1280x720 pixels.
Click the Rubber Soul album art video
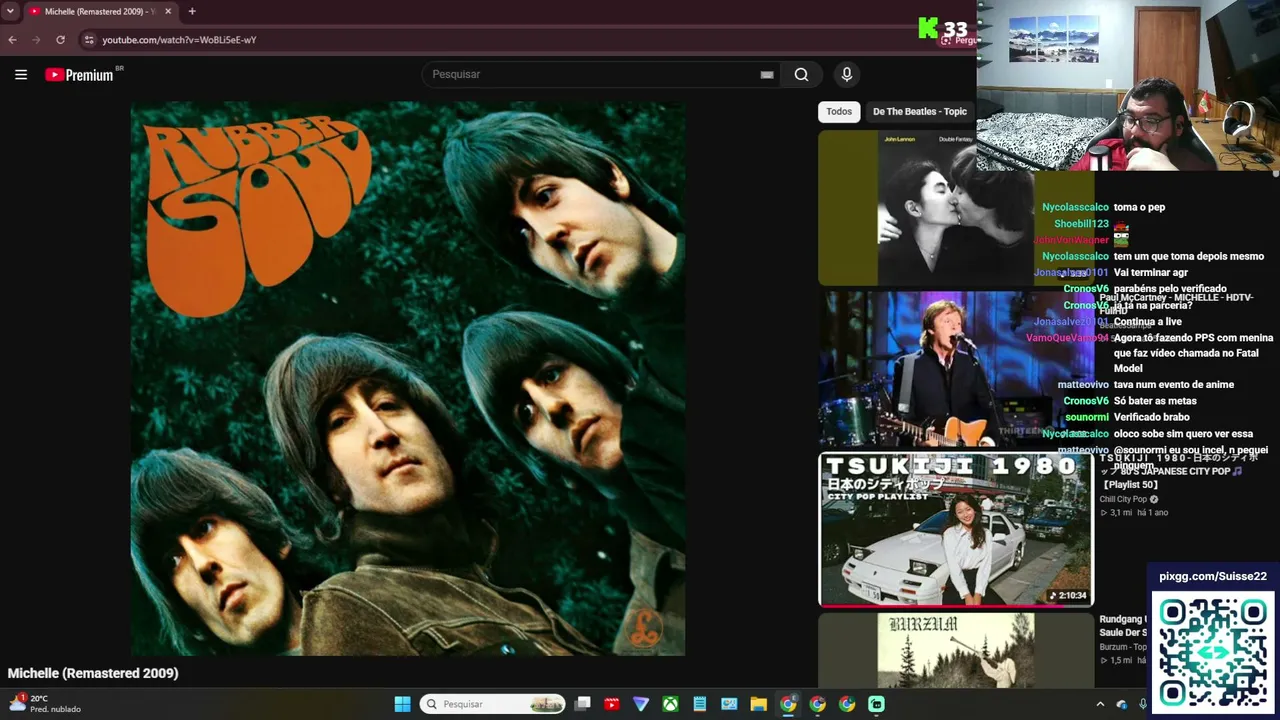coord(408,378)
